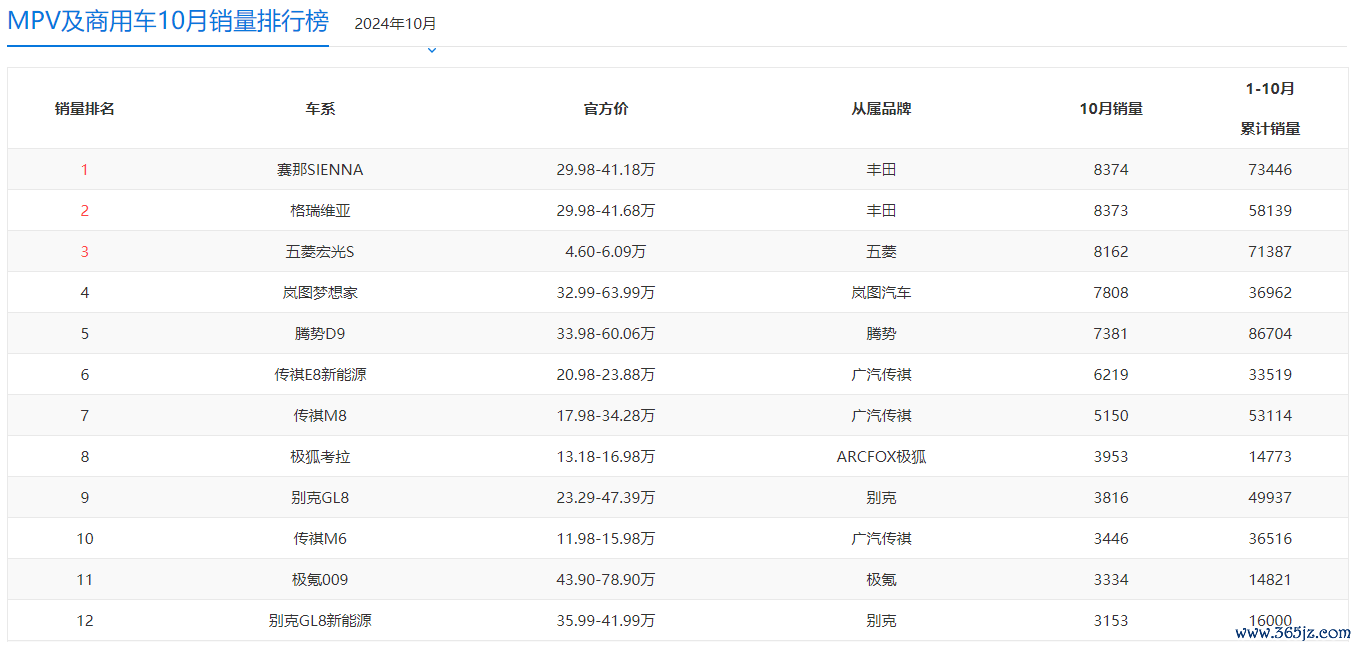Open the 传祺E8新能源 car series

(x=320, y=375)
